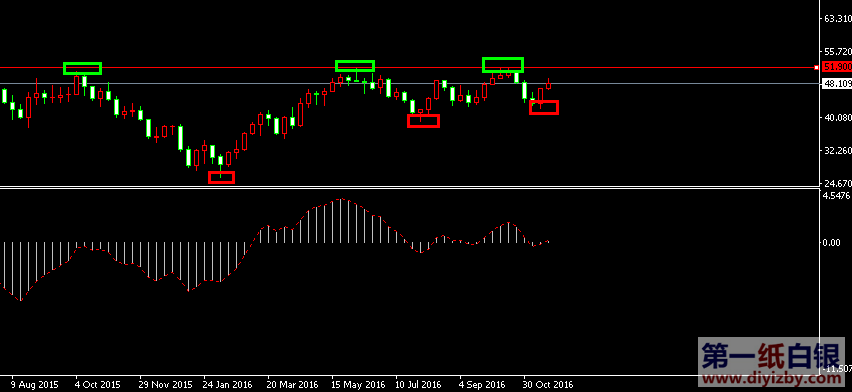This screenshot has height=392, width=852.
Task: Click the 0.00 level on indicator scale
Action: click(x=832, y=242)
